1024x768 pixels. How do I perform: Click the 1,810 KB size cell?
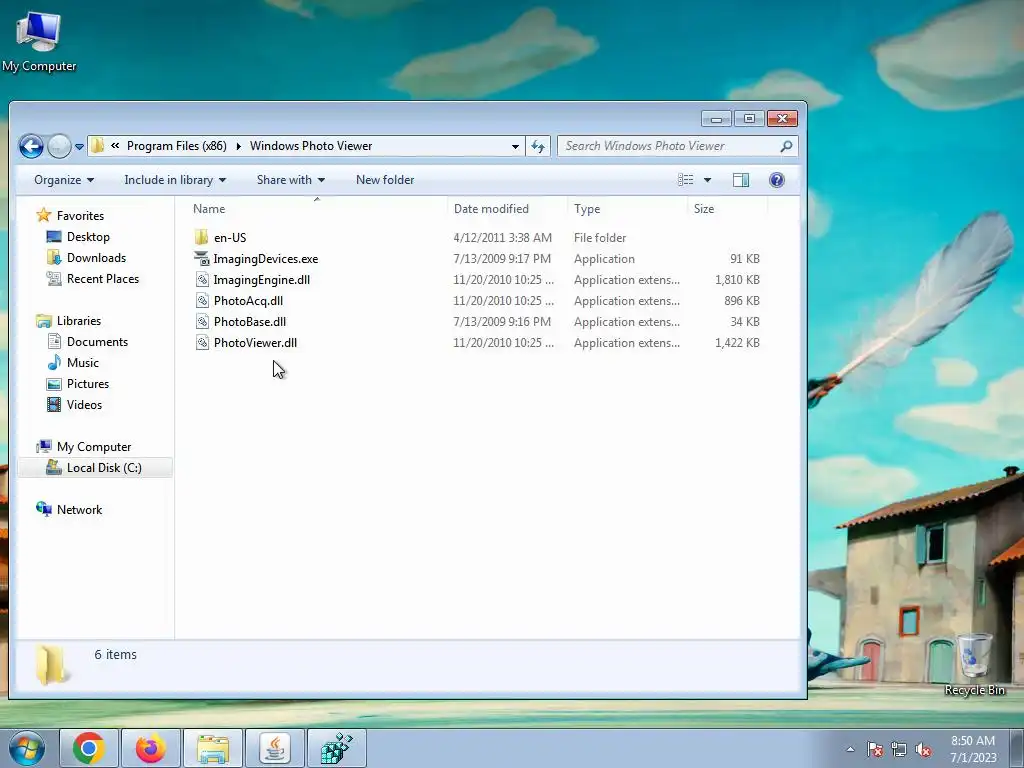point(737,280)
